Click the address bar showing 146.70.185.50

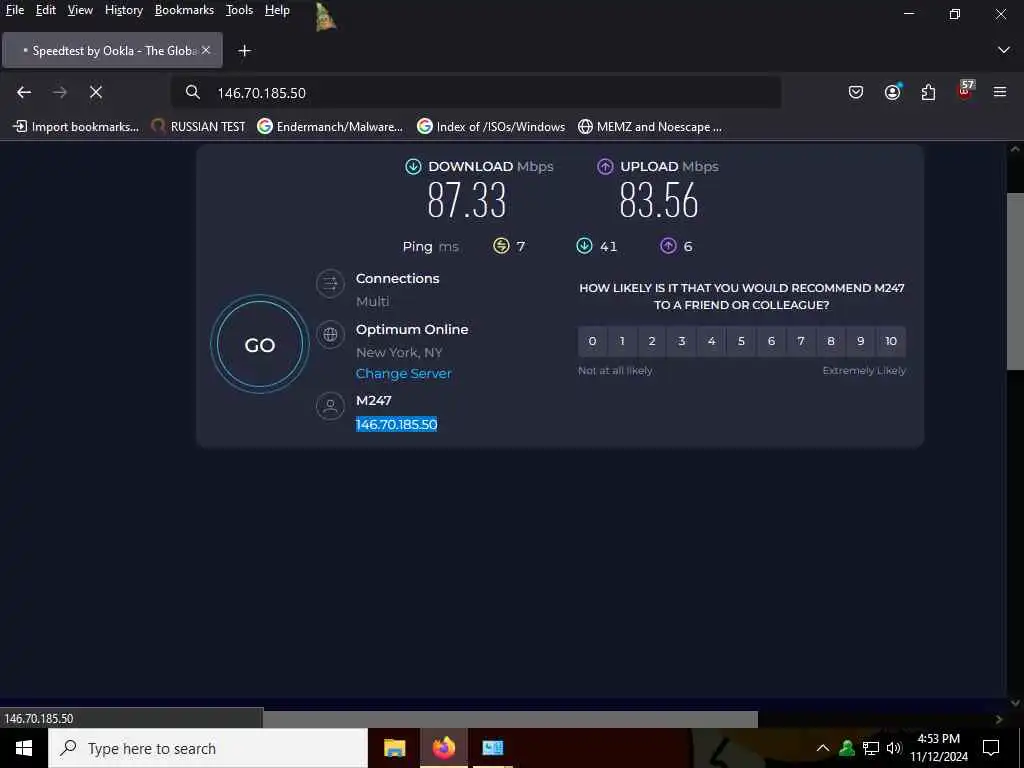[x=475, y=92]
